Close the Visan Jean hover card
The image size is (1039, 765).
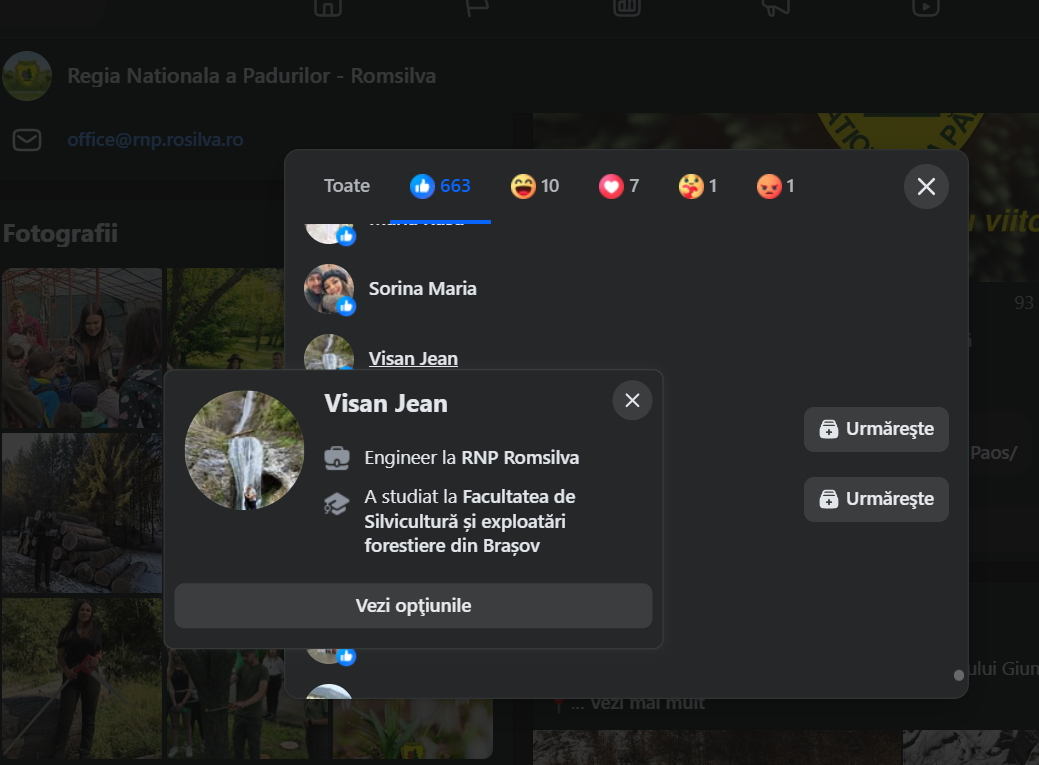coord(632,401)
